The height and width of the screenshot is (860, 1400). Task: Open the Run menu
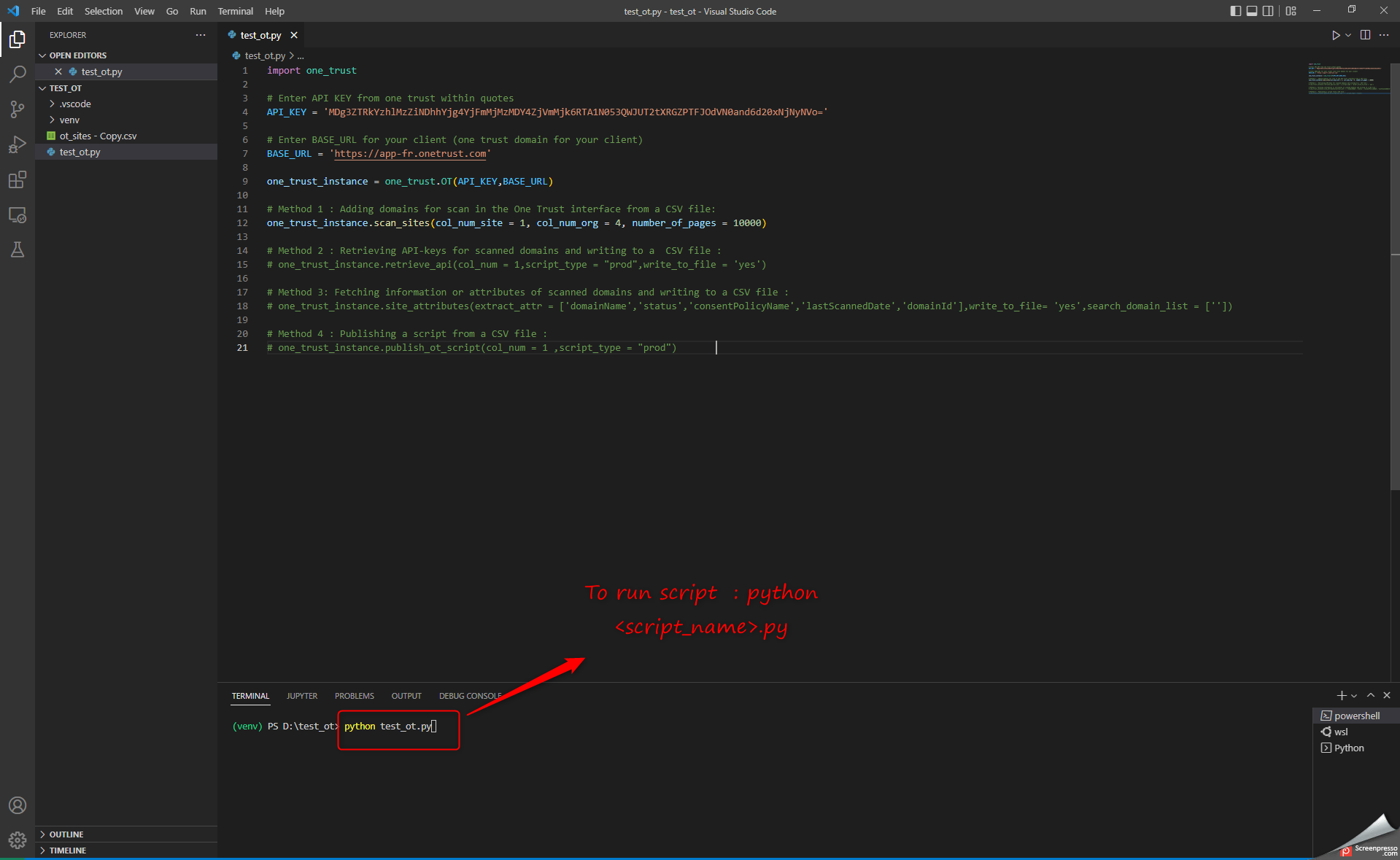198,11
